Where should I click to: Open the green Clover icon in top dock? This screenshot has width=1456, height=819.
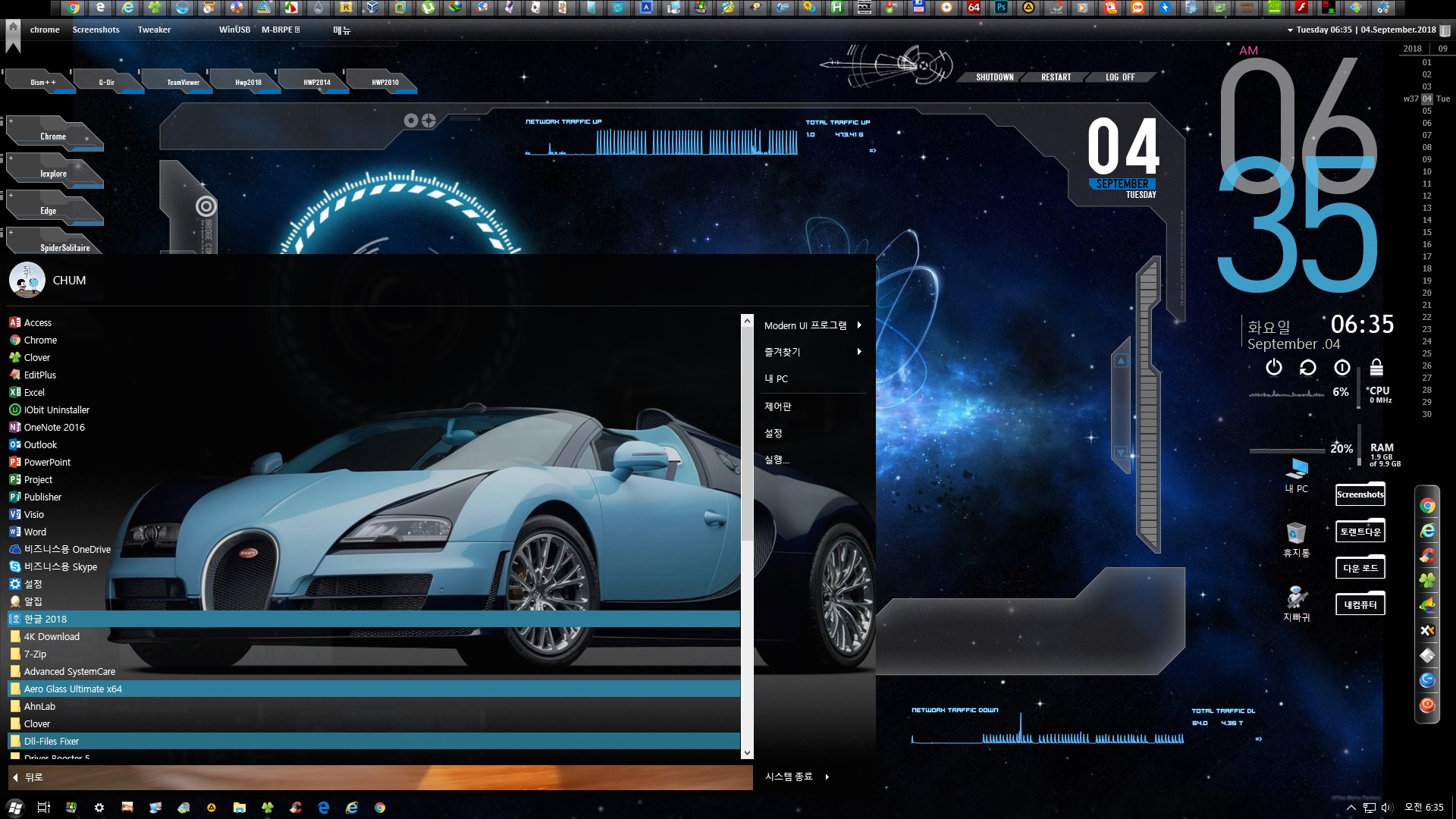(x=155, y=8)
